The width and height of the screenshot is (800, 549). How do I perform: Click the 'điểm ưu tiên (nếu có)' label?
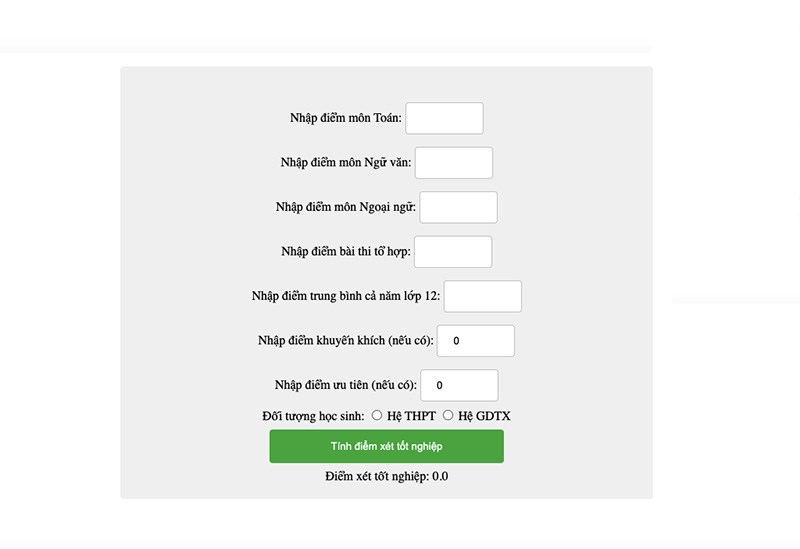tap(360, 385)
